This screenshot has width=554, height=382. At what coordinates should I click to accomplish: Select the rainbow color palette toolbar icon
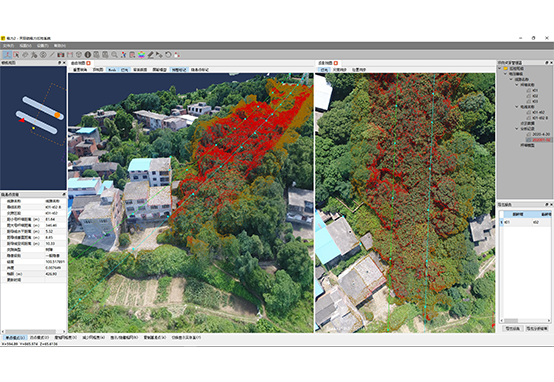point(142,55)
